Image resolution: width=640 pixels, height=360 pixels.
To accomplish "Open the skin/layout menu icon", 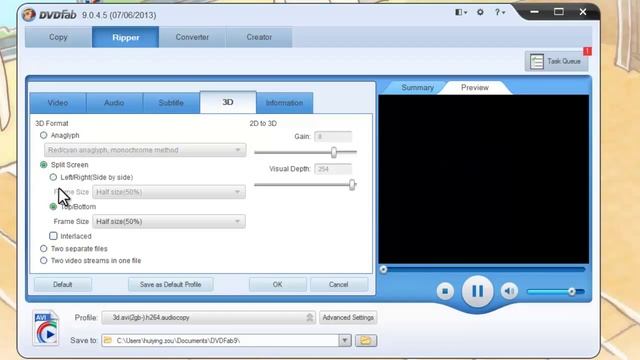I will [x=461, y=12].
